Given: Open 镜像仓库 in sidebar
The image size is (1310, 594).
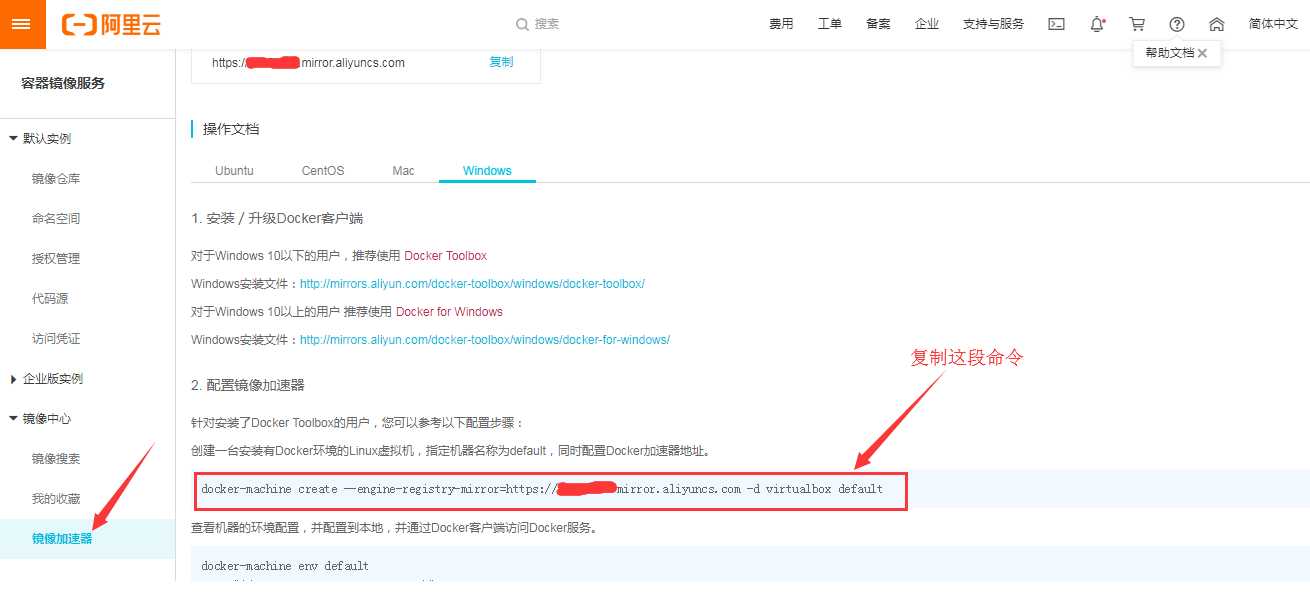Looking at the screenshot, I should [56, 178].
